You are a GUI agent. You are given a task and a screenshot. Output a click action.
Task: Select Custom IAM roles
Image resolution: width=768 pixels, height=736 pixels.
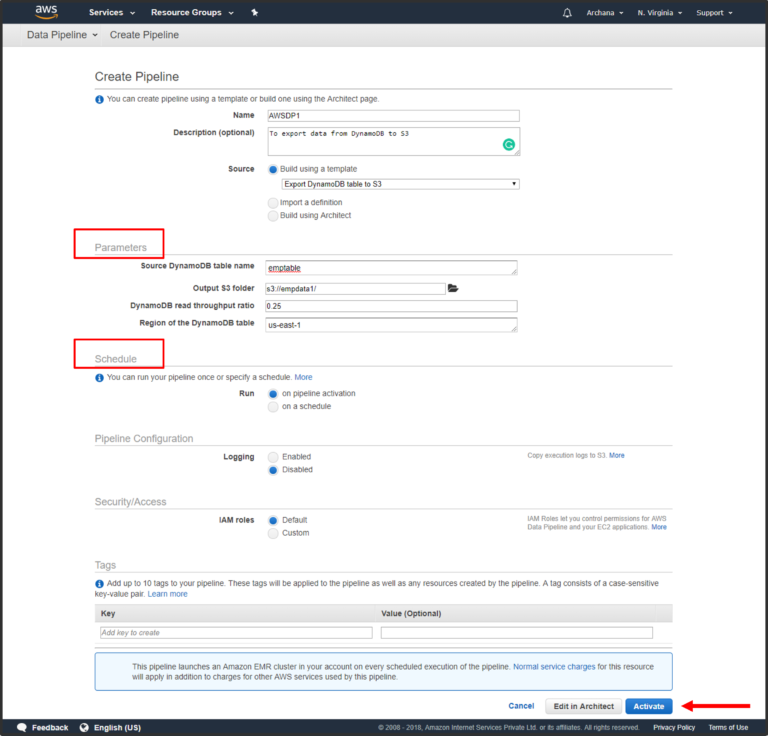coord(273,533)
